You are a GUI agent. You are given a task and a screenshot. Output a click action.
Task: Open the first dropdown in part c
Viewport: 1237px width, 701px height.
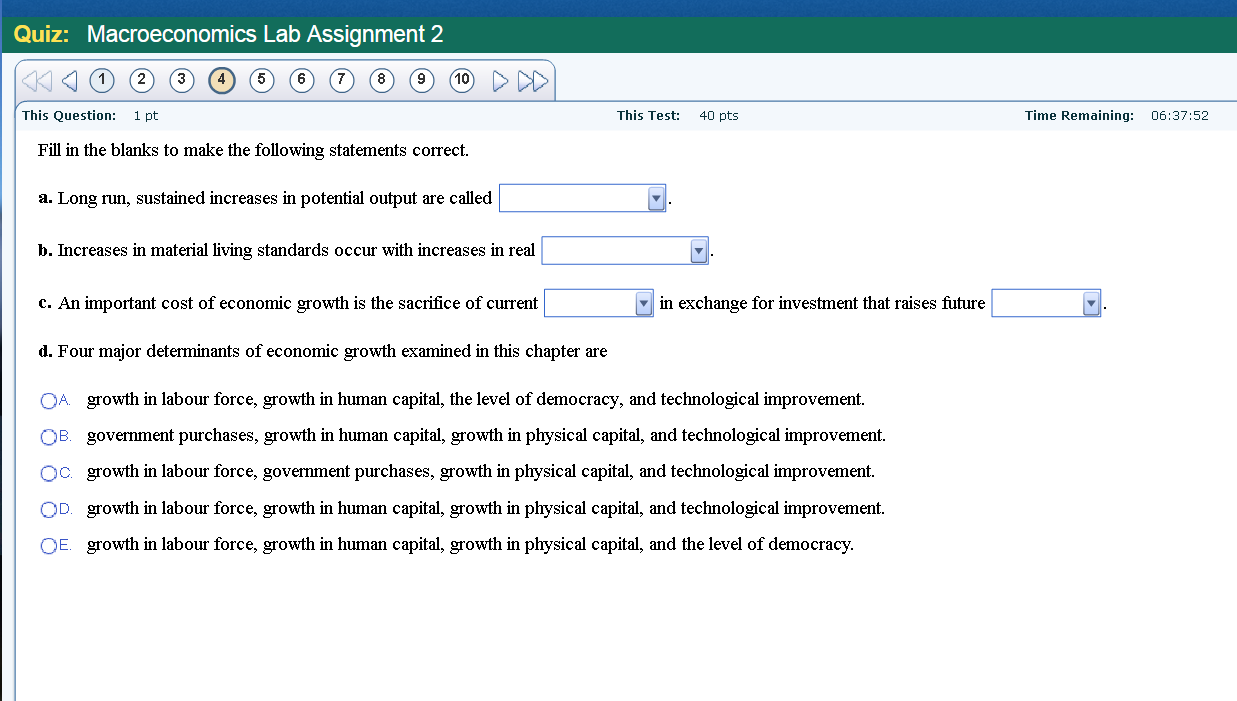click(645, 302)
